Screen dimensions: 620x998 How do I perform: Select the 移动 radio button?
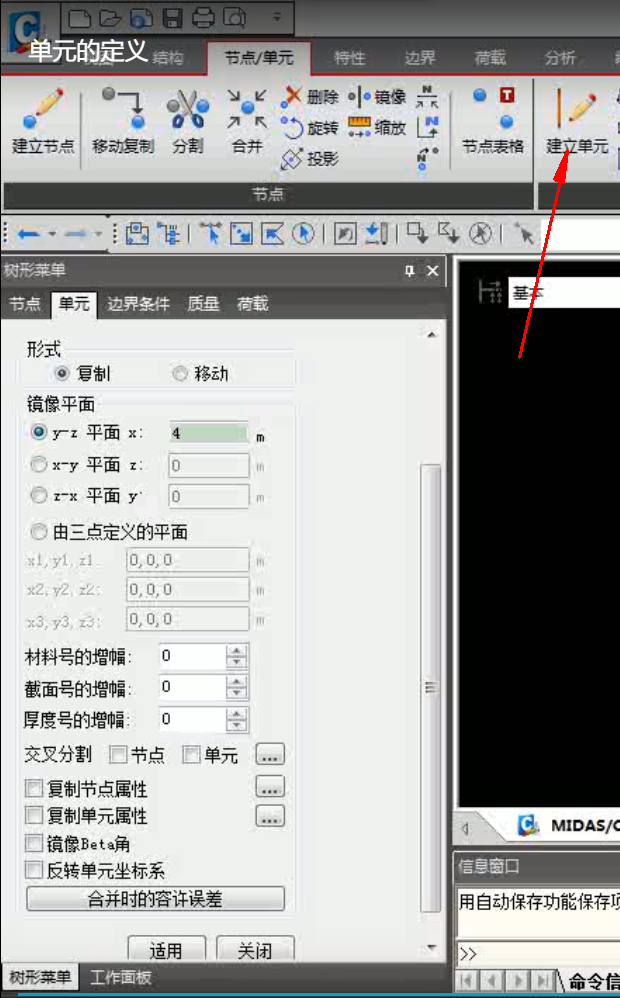click(x=180, y=374)
